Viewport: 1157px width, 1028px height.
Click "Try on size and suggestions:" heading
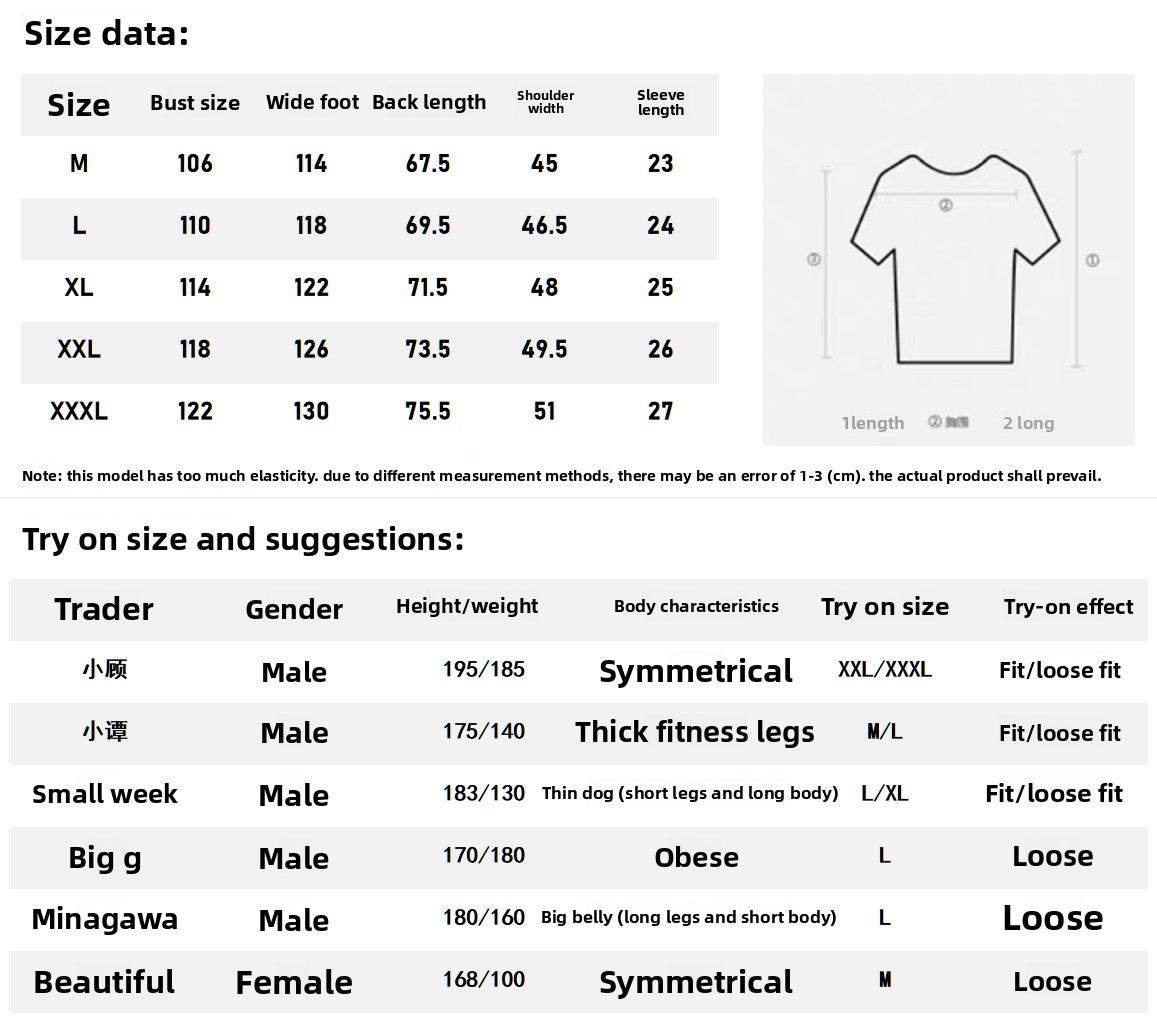coord(243,539)
